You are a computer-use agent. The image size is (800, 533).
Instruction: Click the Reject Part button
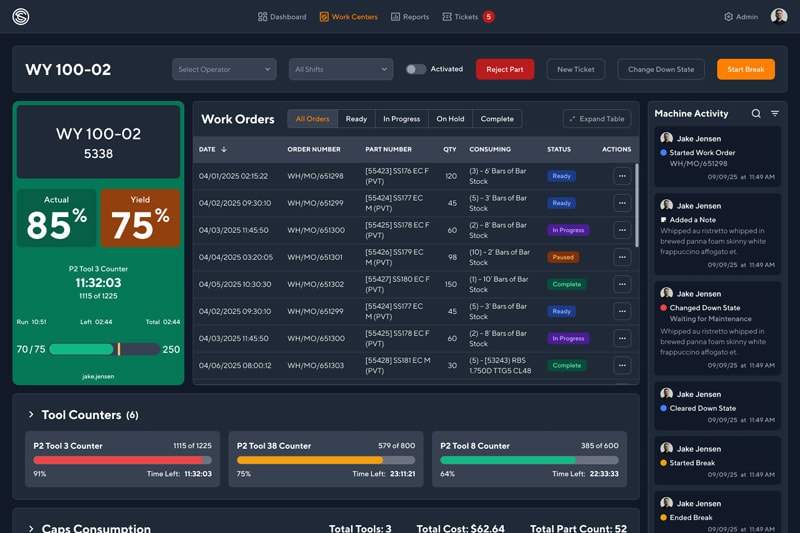[x=505, y=70]
